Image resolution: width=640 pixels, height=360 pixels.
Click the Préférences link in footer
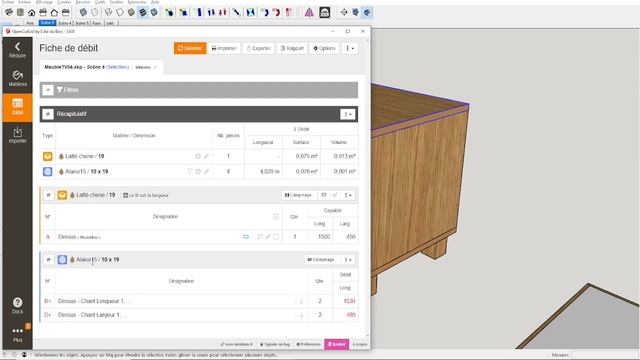point(308,344)
